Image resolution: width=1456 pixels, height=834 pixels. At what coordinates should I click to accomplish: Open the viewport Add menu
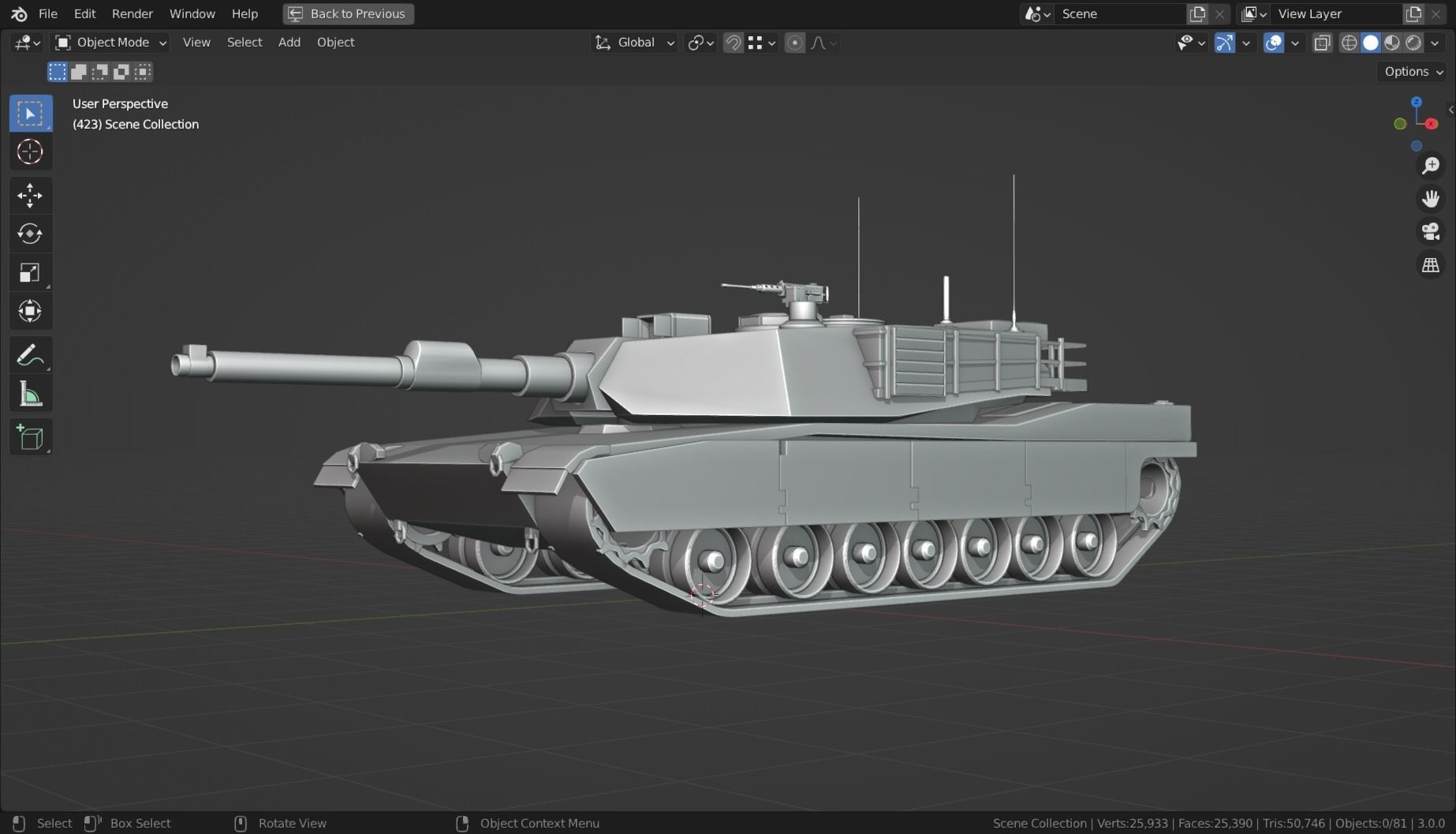point(289,43)
